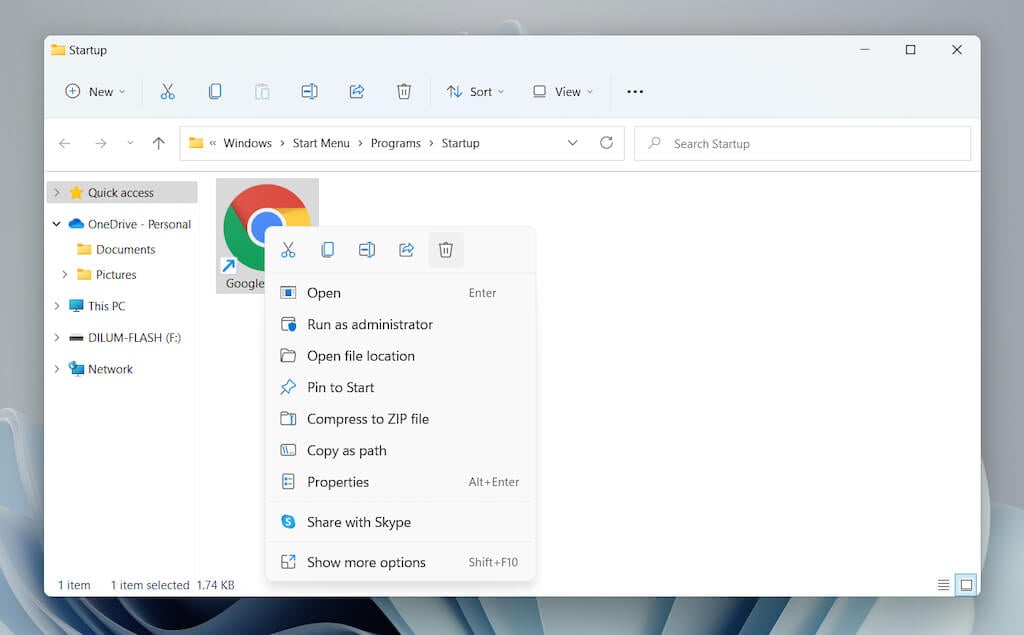Image resolution: width=1024 pixels, height=635 pixels.
Task: Click Startup in the breadcrumb path
Action: tap(460, 143)
